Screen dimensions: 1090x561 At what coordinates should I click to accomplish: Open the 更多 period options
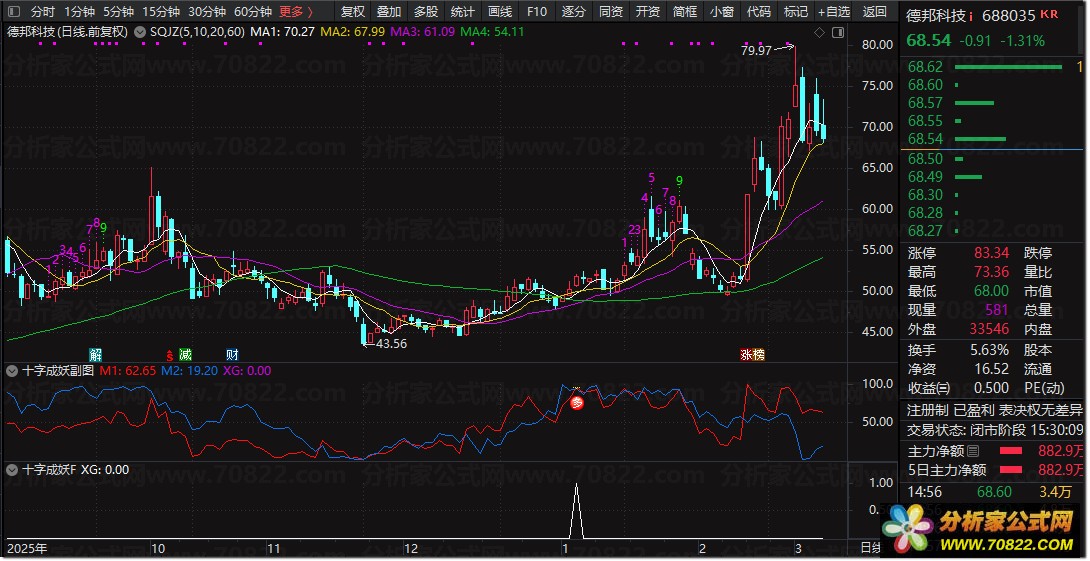(296, 12)
